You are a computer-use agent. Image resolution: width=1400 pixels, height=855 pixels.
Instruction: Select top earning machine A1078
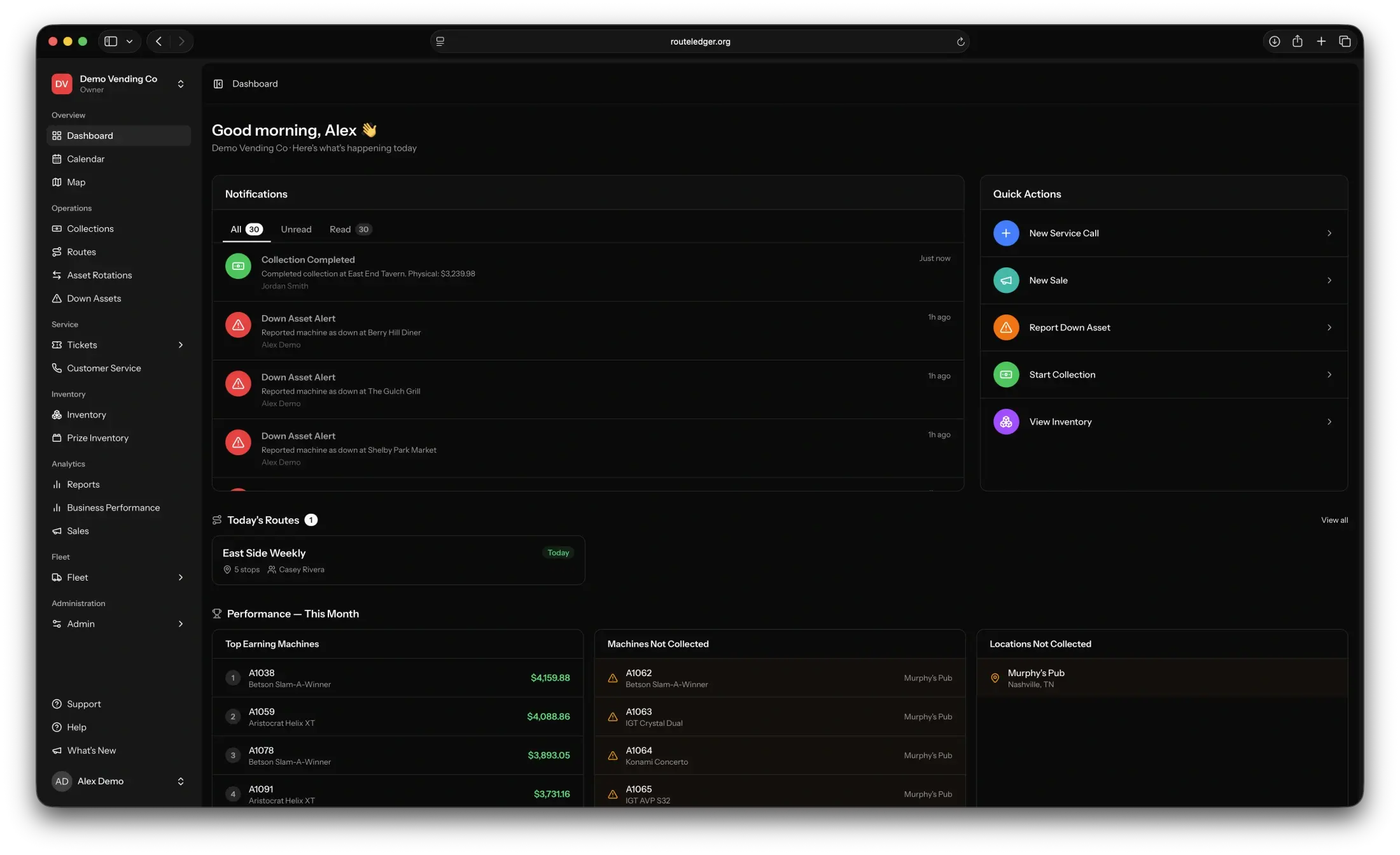coord(398,756)
